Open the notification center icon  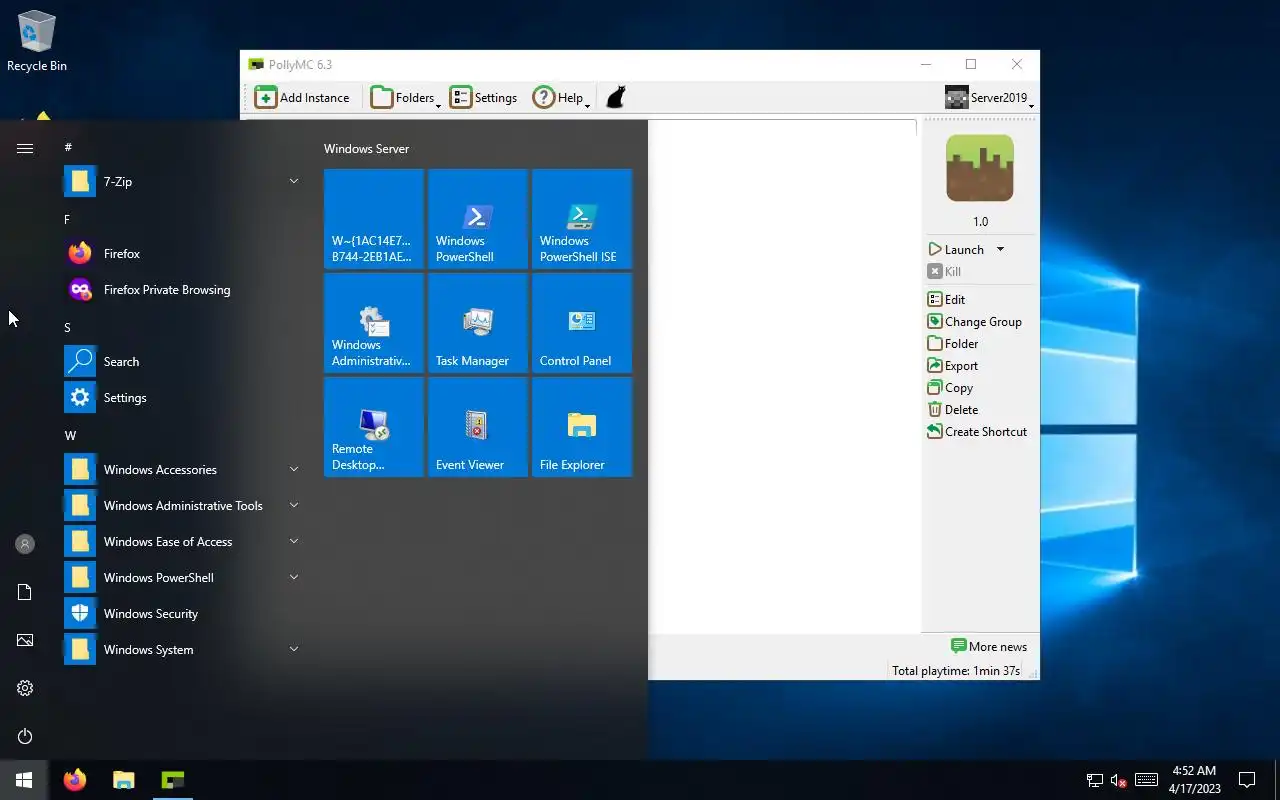coord(1247,780)
